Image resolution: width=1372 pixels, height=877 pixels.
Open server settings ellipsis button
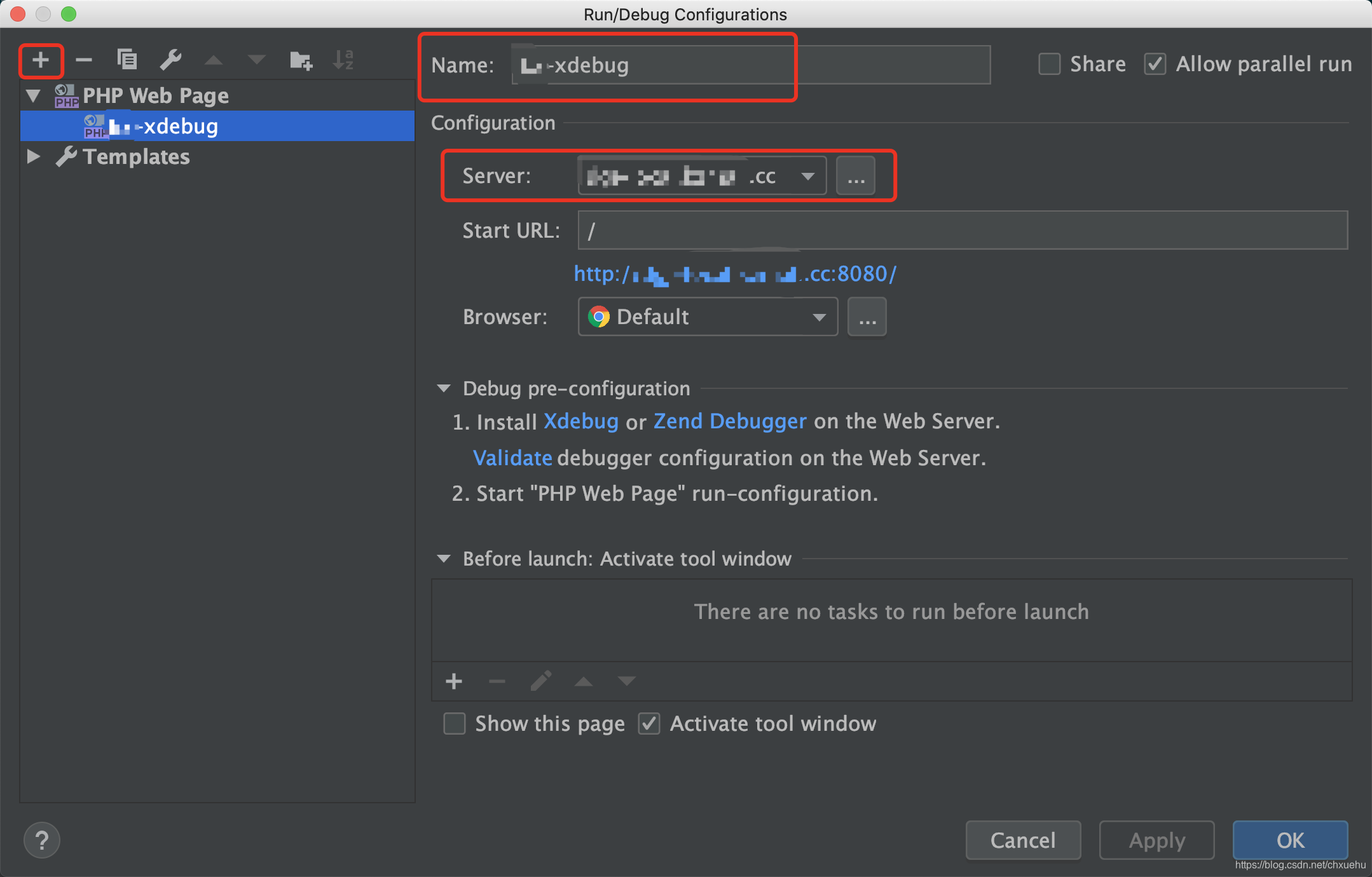click(856, 176)
